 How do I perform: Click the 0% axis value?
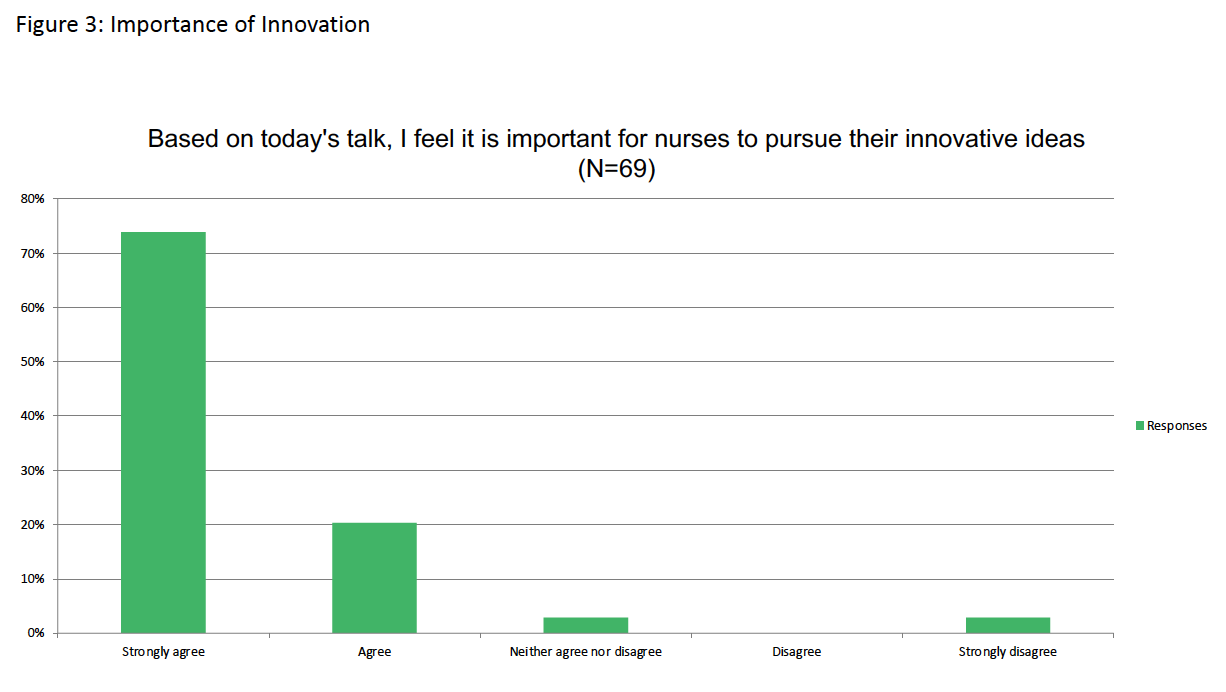click(35, 633)
